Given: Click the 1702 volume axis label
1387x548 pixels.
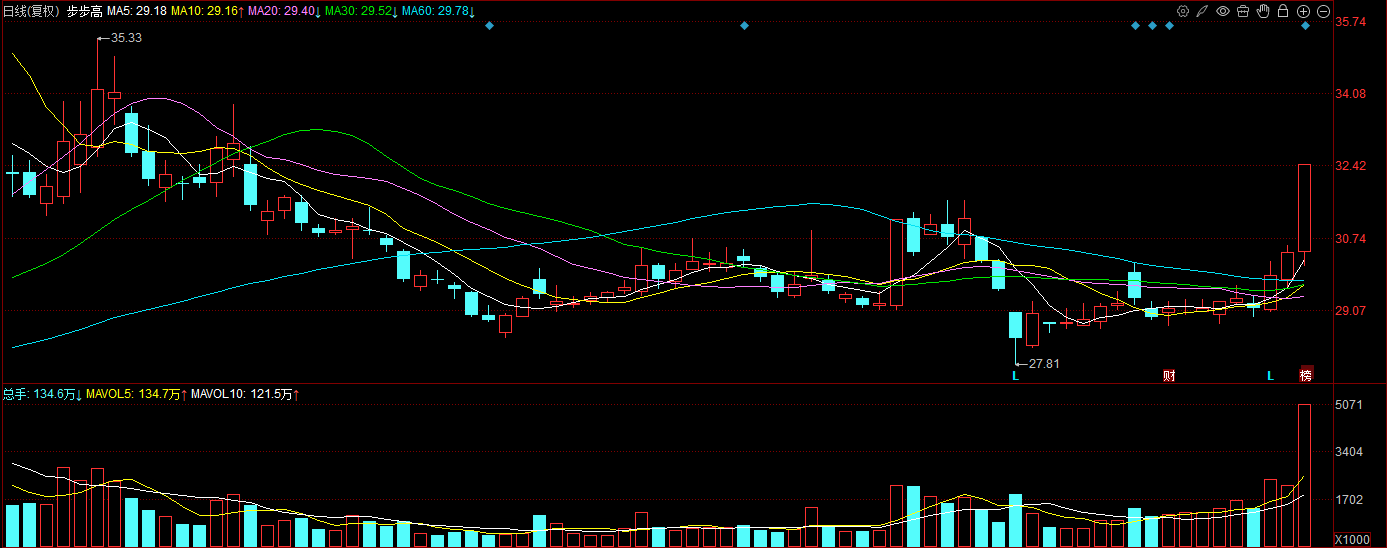Looking at the screenshot, I should click(x=1351, y=500).
